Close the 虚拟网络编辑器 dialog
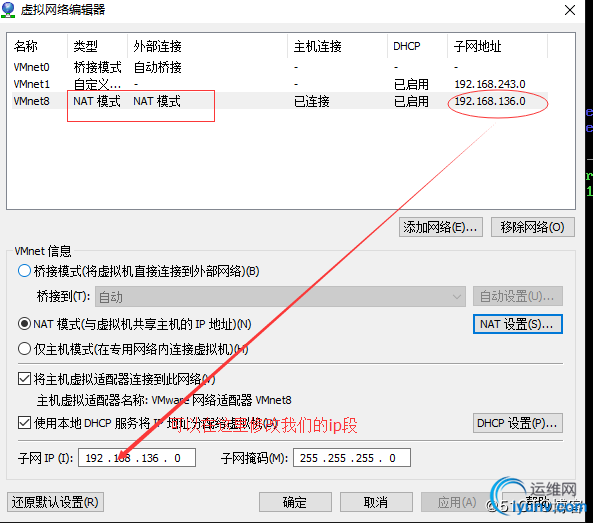 click(570, 10)
